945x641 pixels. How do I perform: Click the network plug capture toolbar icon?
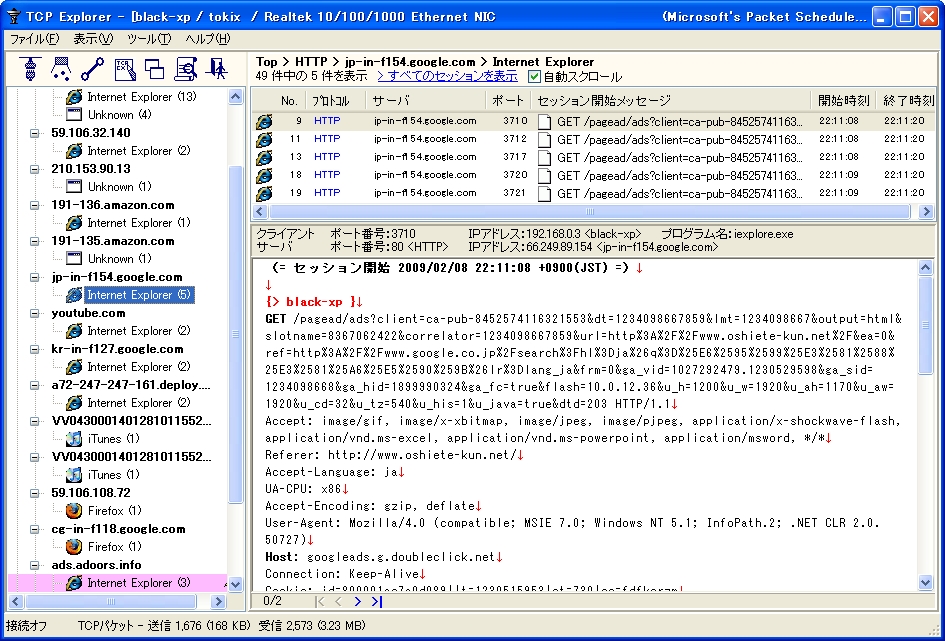click(30, 69)
